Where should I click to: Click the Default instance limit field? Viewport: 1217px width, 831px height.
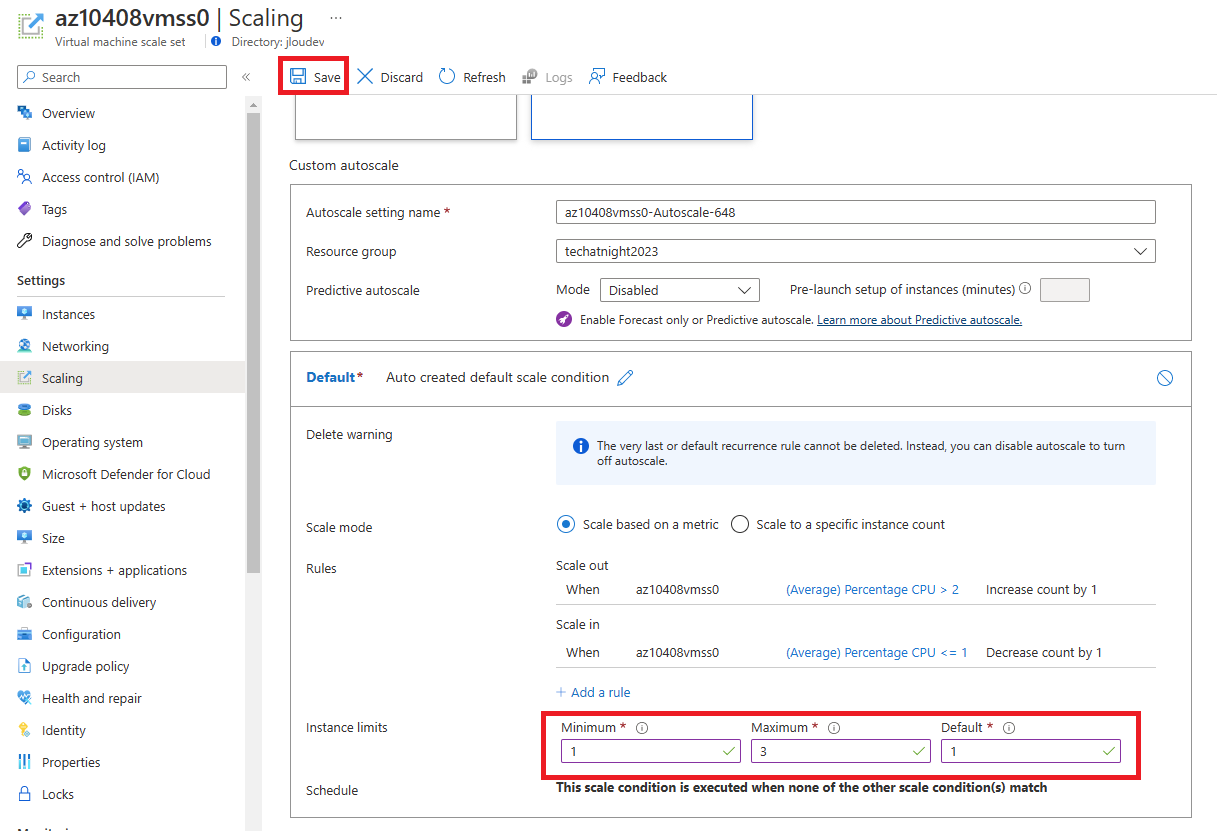point(1030,751)
